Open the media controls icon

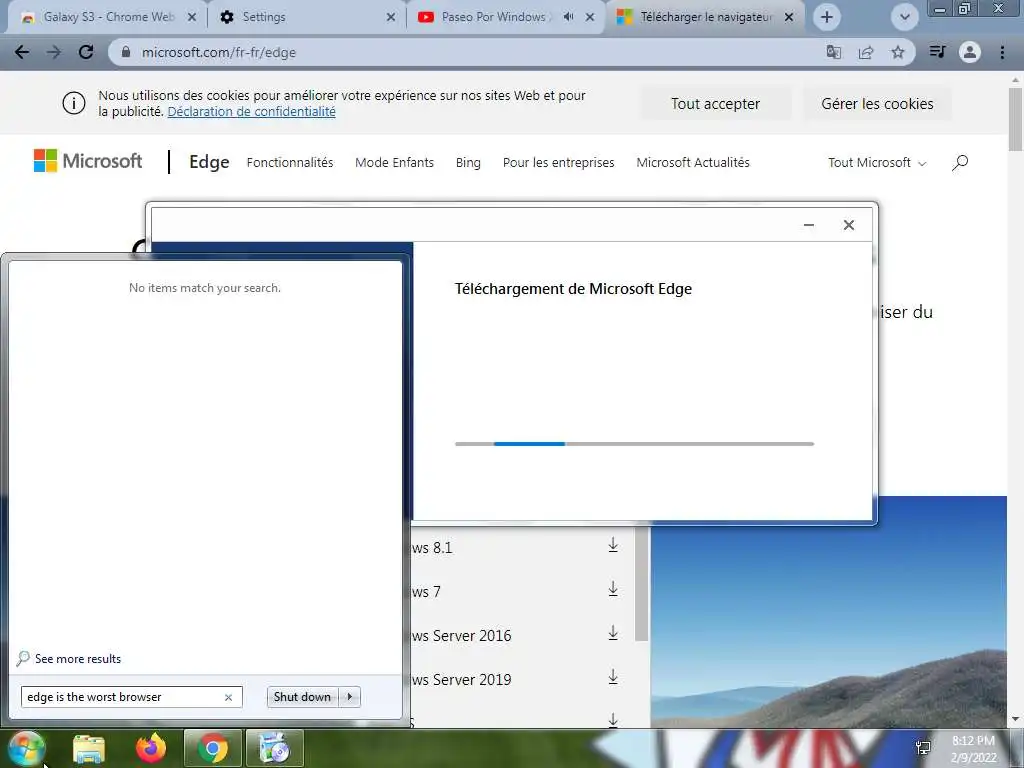point(937,52)
